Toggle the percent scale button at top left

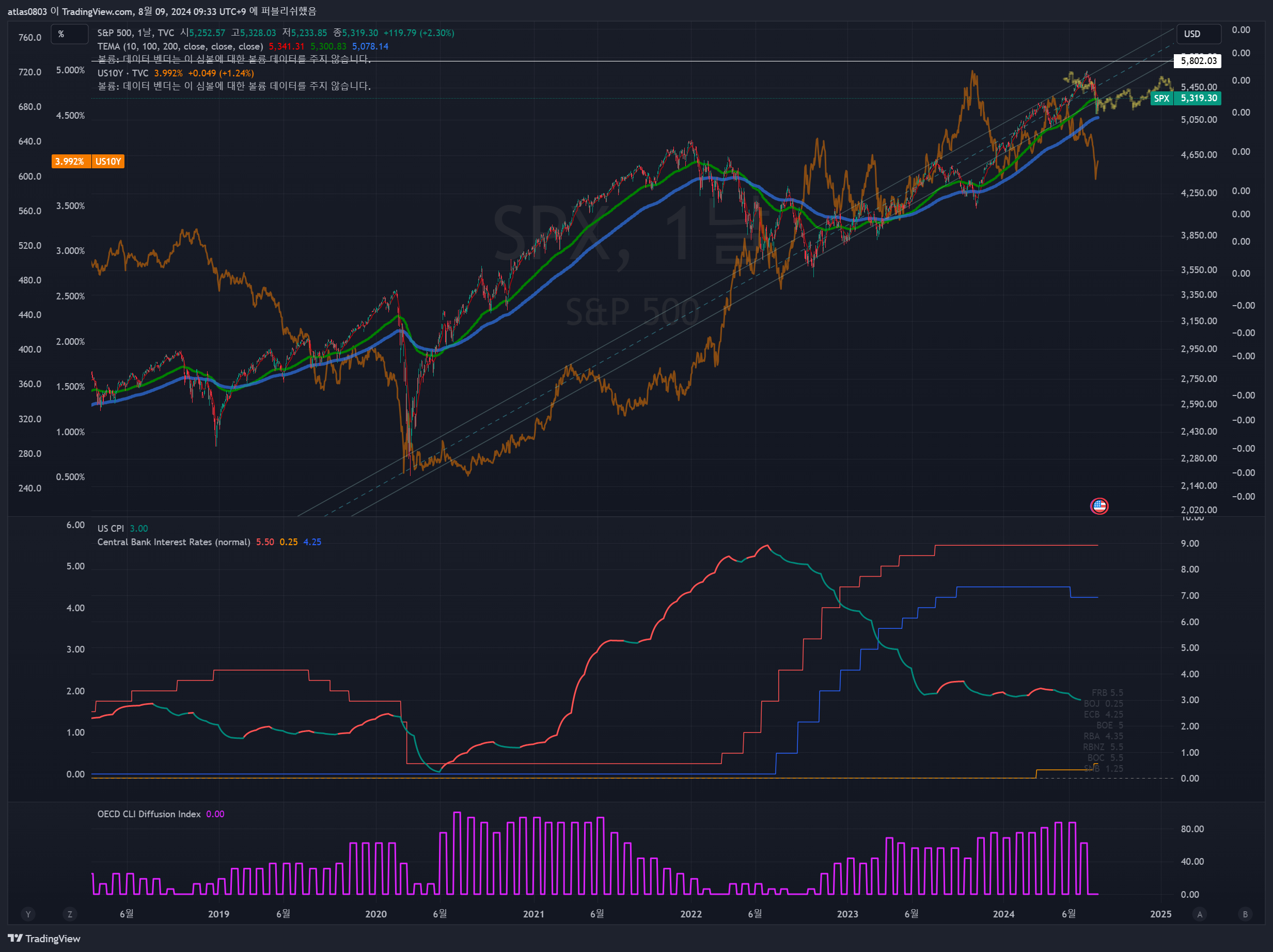coord(69,34)
